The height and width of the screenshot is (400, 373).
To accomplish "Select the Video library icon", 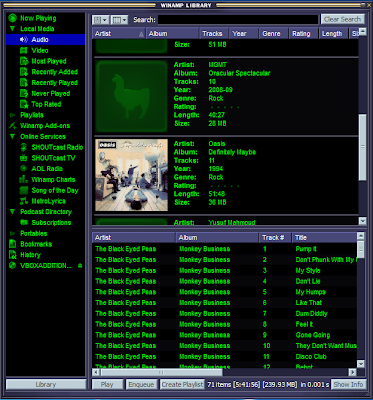I will [23, 50].
